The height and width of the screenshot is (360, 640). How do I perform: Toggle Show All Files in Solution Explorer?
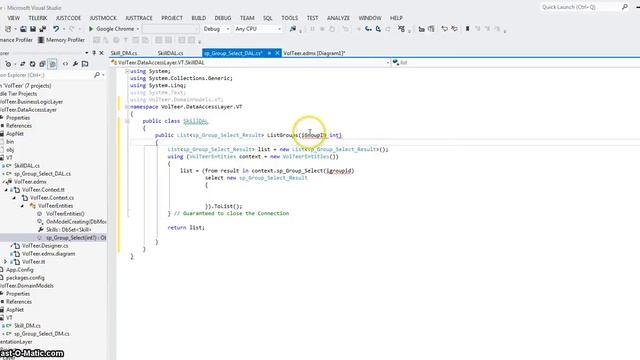(52, 64)
